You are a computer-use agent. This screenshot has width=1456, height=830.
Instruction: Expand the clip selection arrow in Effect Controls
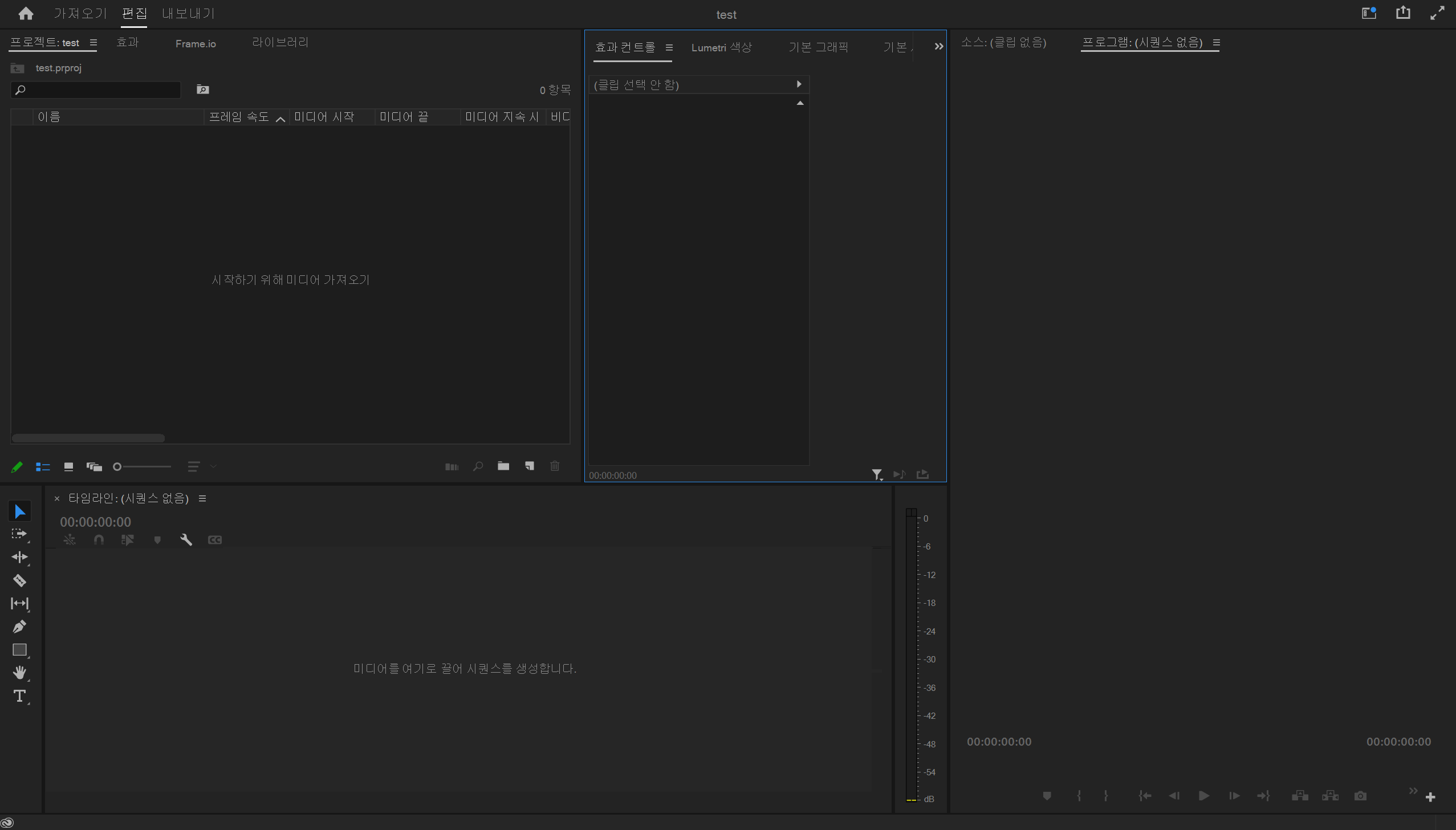click(799, 84)
